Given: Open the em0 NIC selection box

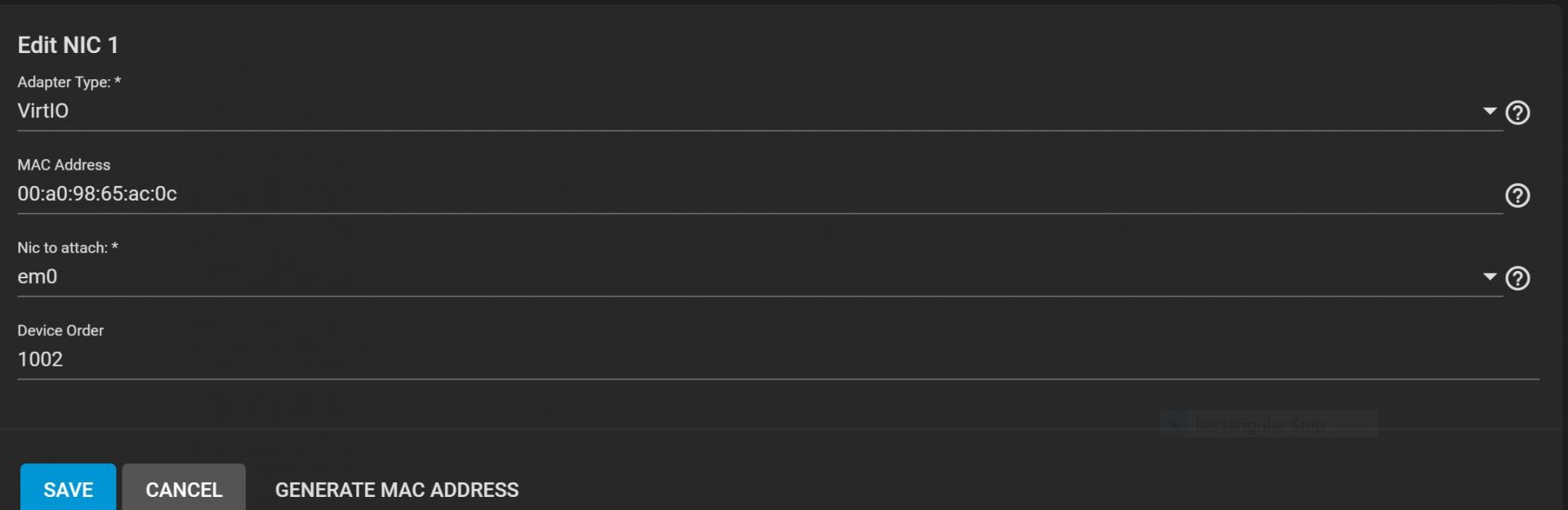Looking at the screenshot, I should point(759,277).
